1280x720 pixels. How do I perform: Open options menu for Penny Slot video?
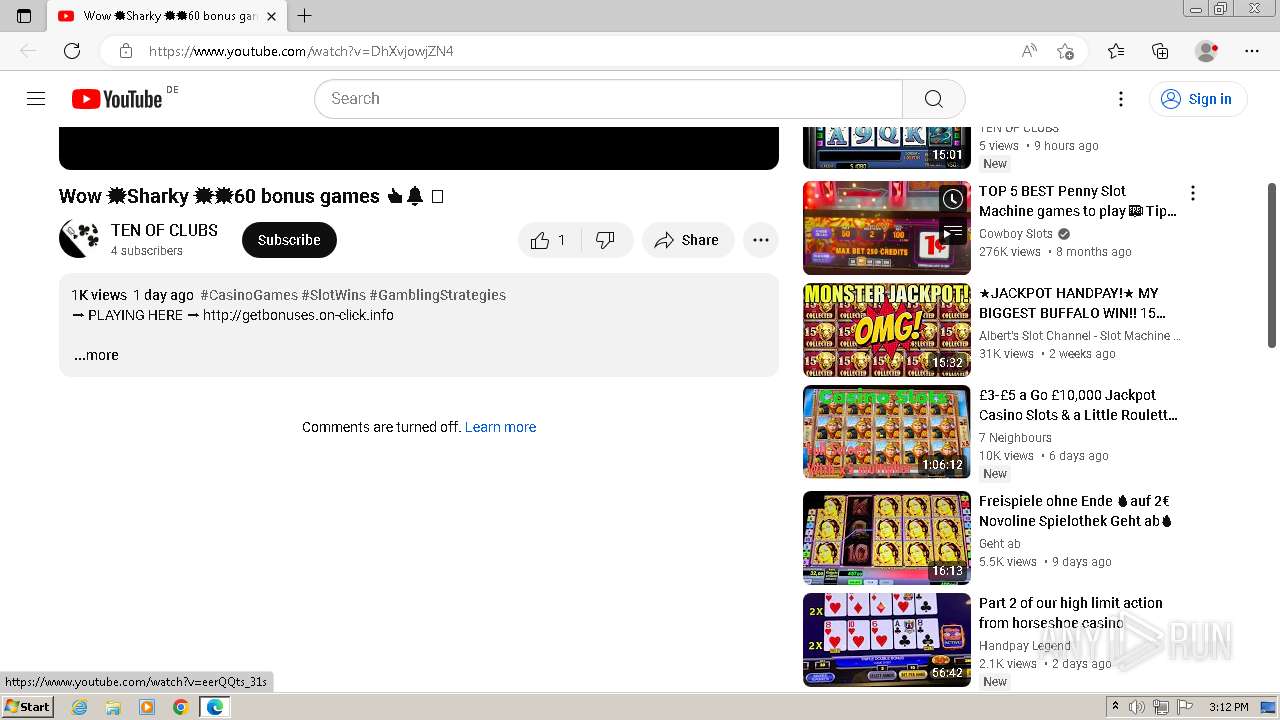click(1192, 193)
